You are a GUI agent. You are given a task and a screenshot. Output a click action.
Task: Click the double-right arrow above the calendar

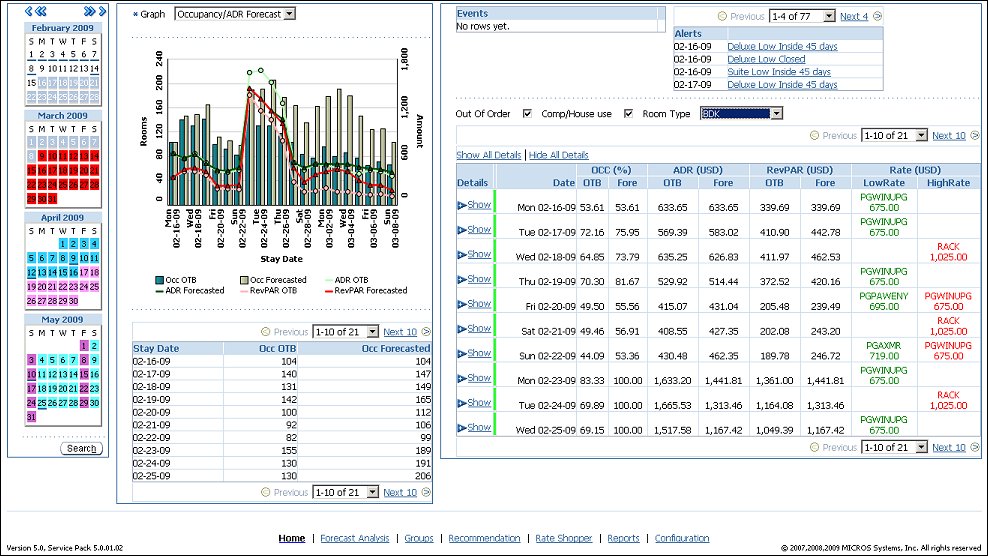88,10
